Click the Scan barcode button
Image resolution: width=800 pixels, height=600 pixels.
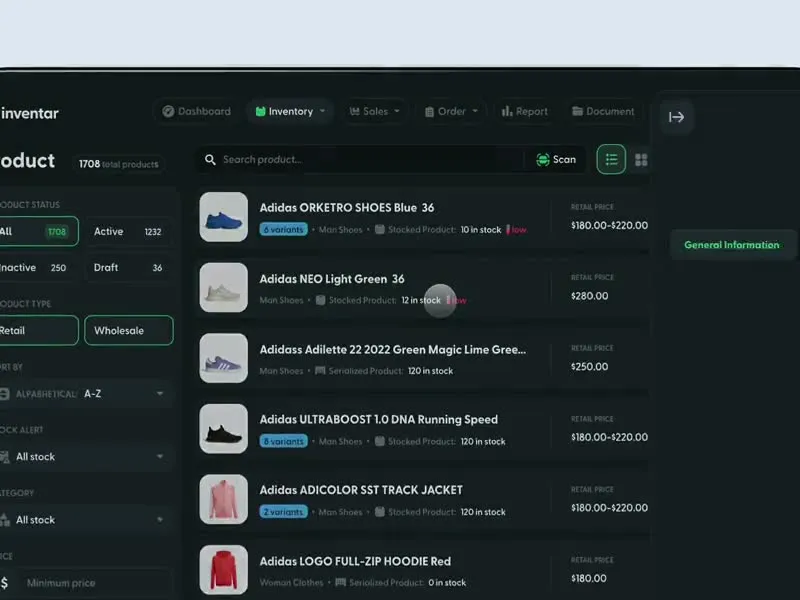point(556,160)
